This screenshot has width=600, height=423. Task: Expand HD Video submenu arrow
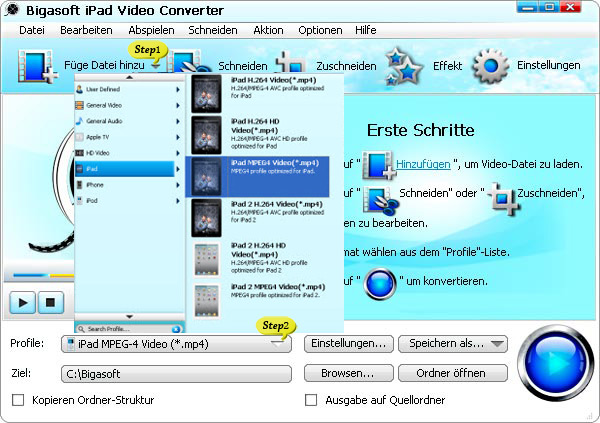[178, 153]
